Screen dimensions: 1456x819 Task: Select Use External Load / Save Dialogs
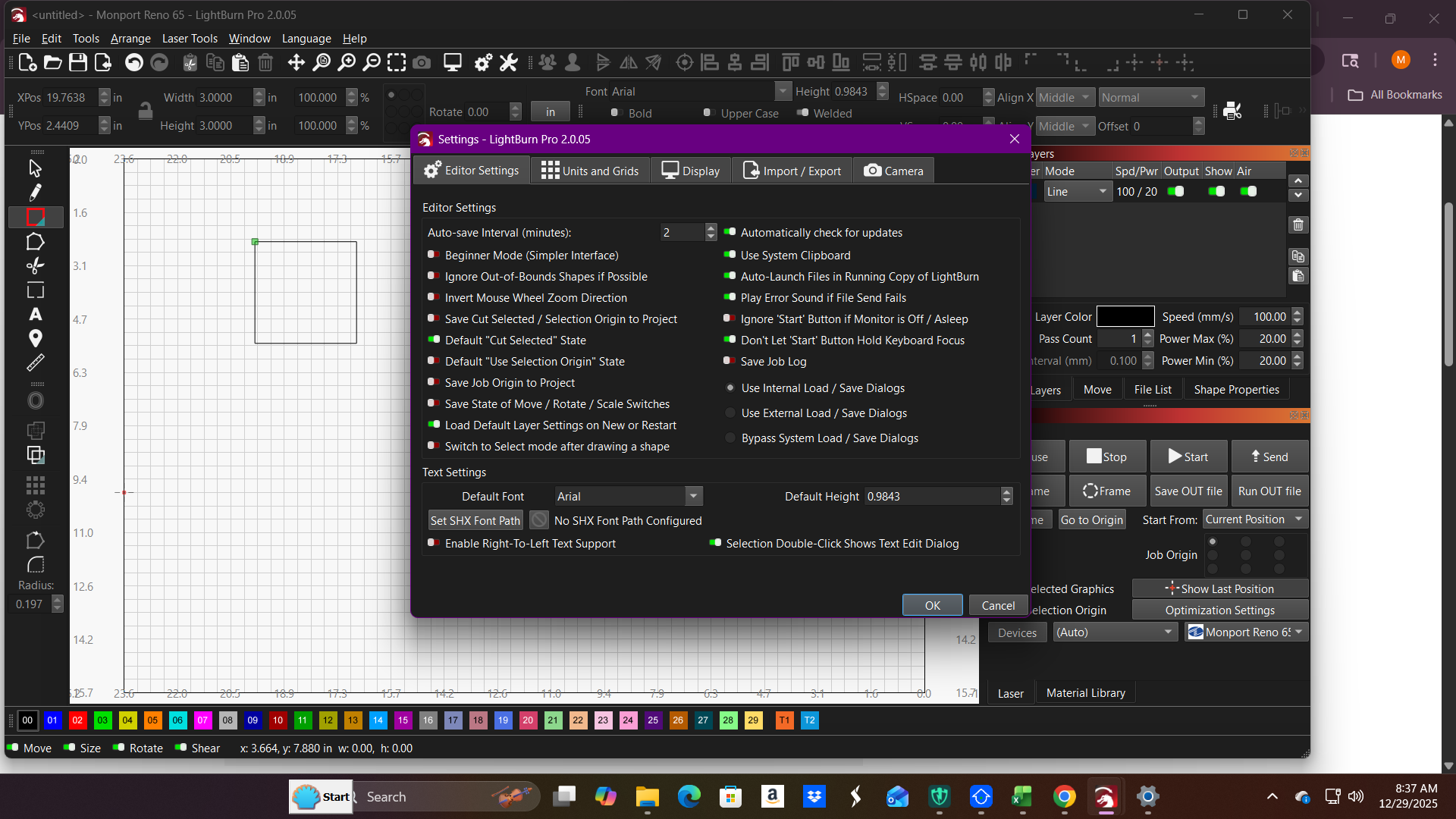730,413
